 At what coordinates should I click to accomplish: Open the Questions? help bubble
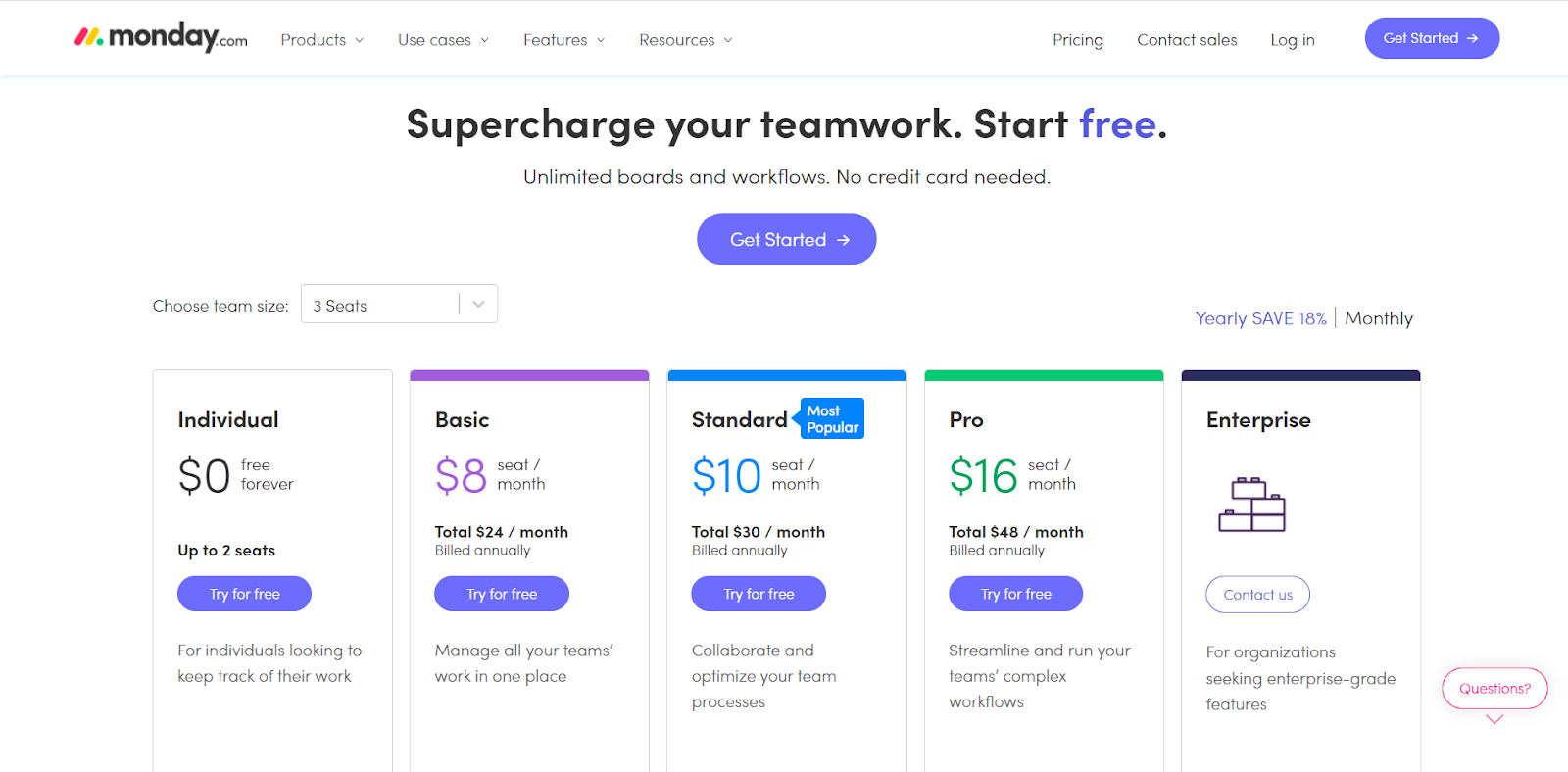tap(1494, 689)
